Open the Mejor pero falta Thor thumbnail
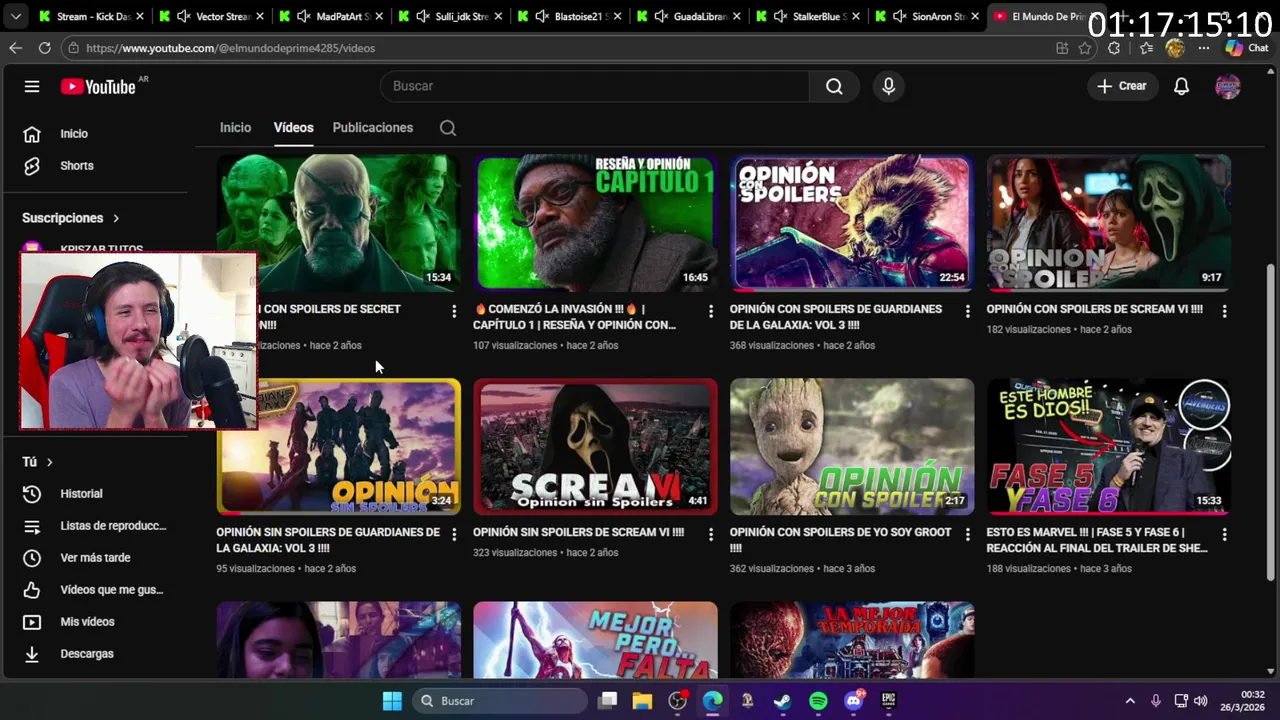The height and width of the screenshot is (720, 1280). click(x=595, y=641)
